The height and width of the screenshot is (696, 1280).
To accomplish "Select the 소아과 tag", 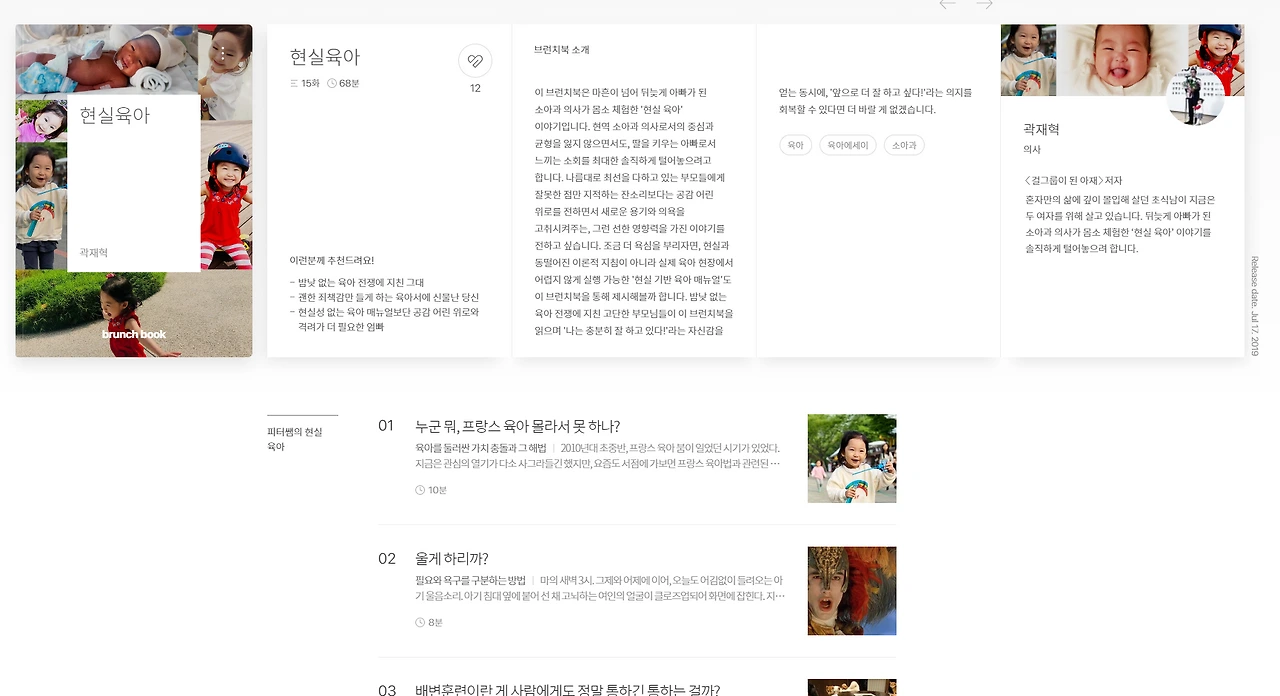I will (x=904, y=145).
